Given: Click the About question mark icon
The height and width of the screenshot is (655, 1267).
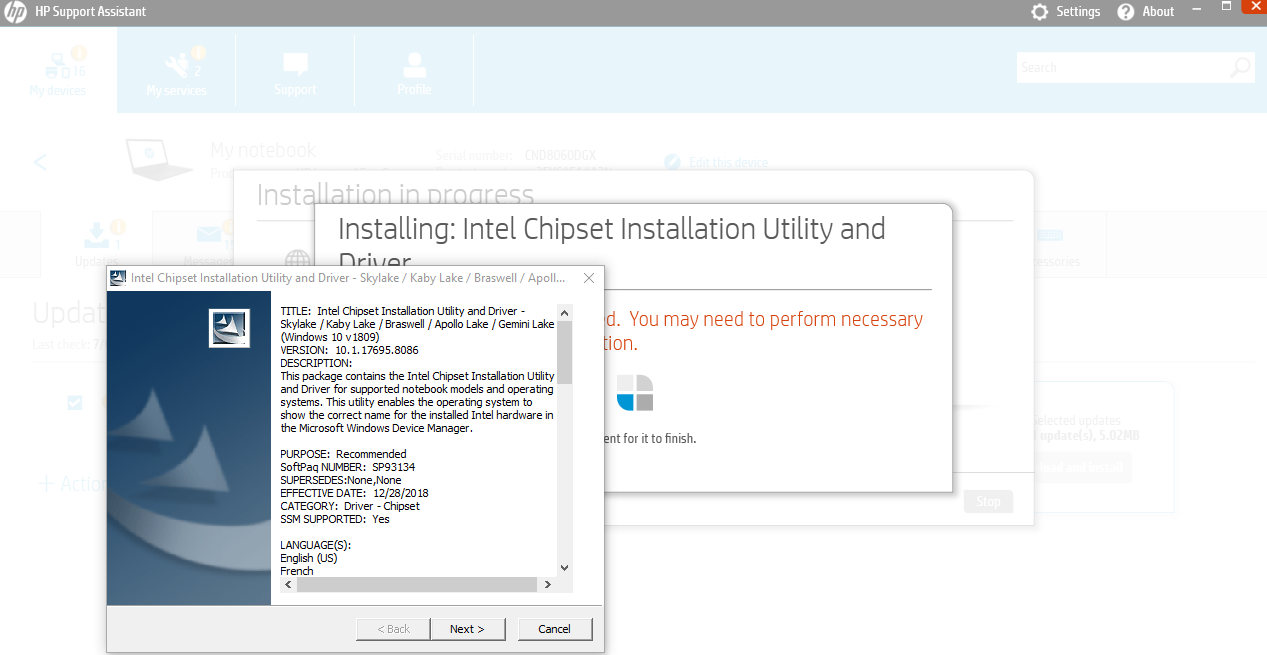Looking at the screenshot, I should [x=1124, y=11].
